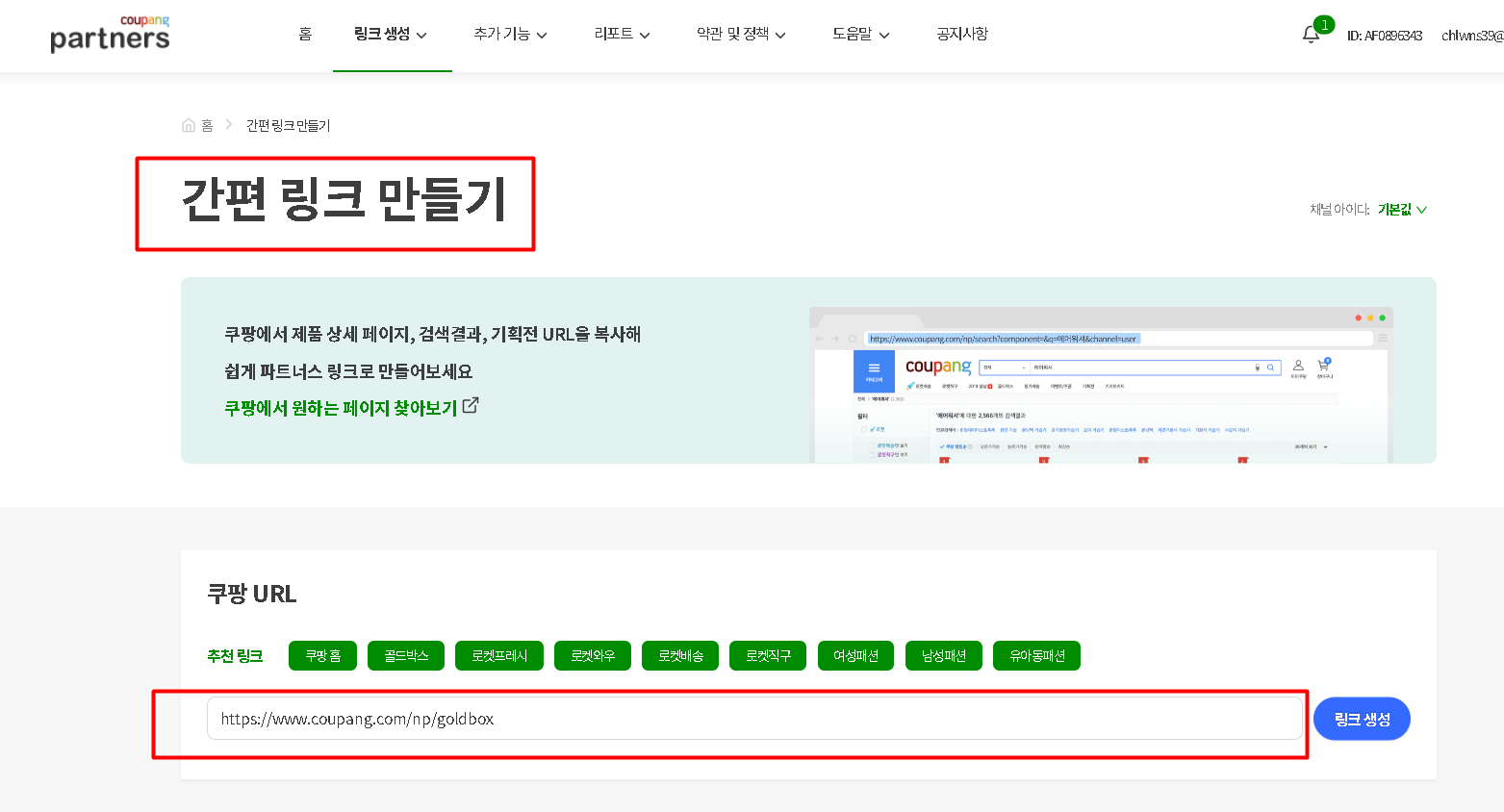Click 쿠팡에서 원하는 페이지 찾아보기 link
This screenshot has height=812, width=1504.
[x=341, y=408]
